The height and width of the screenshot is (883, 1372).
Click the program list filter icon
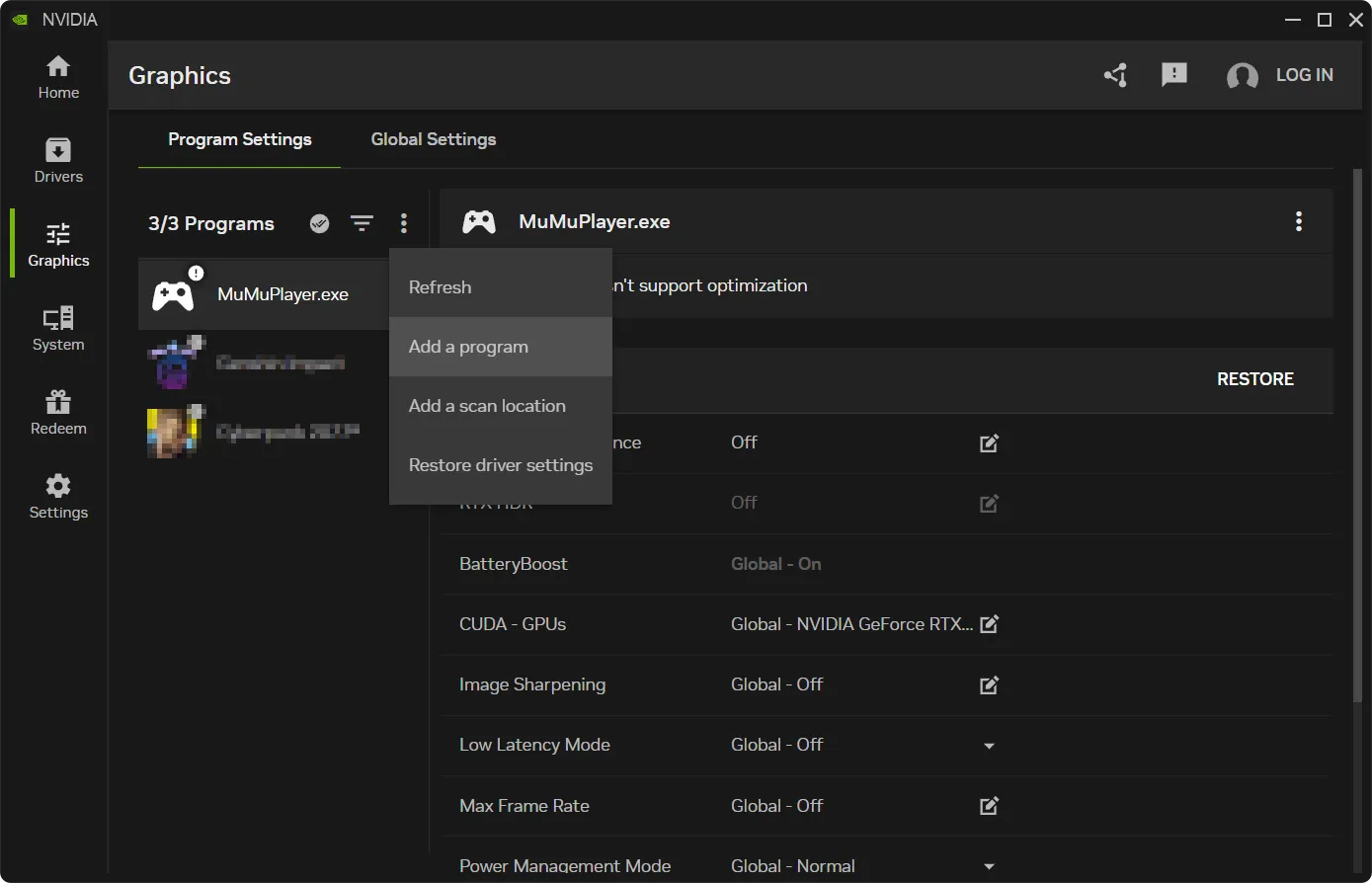pos(362,223)
